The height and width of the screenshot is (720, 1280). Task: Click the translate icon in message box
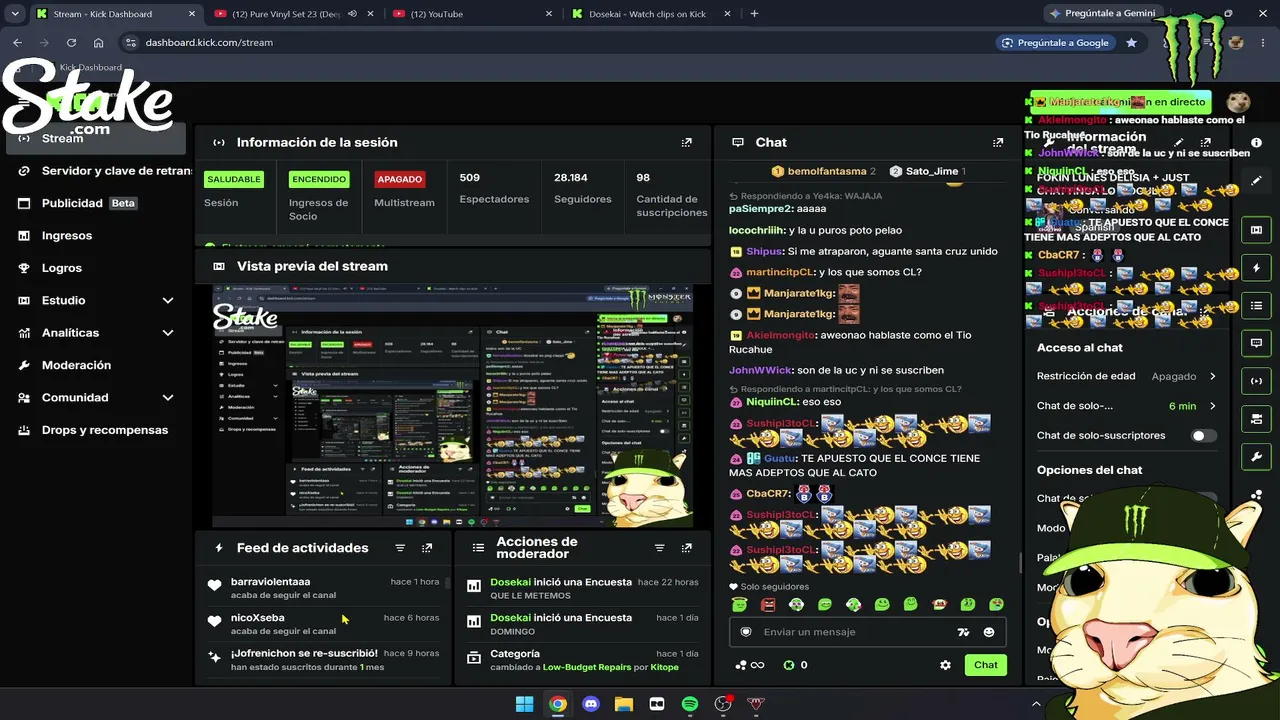coord(963,632)
